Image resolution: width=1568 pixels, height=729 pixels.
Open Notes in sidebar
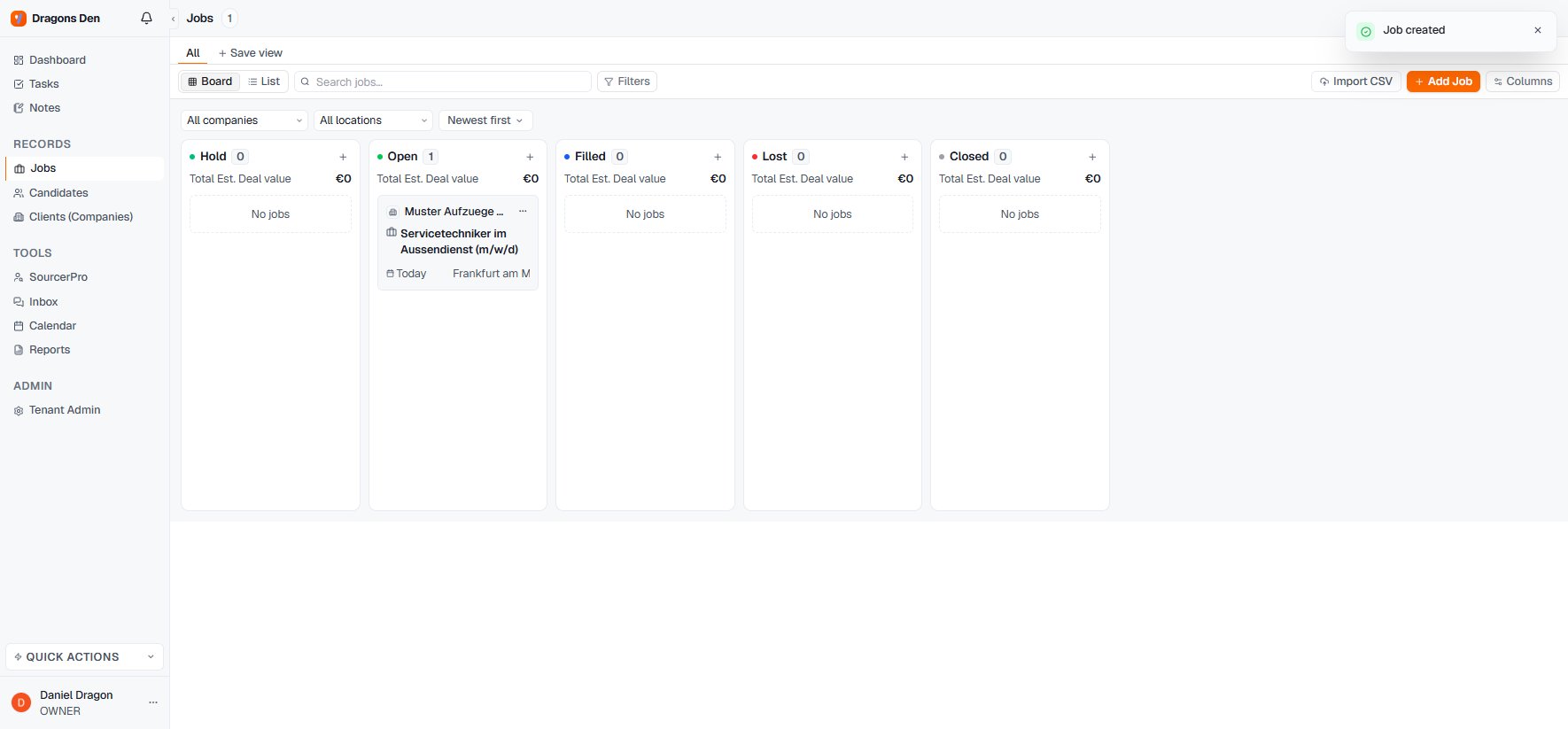tap(84, 108)
